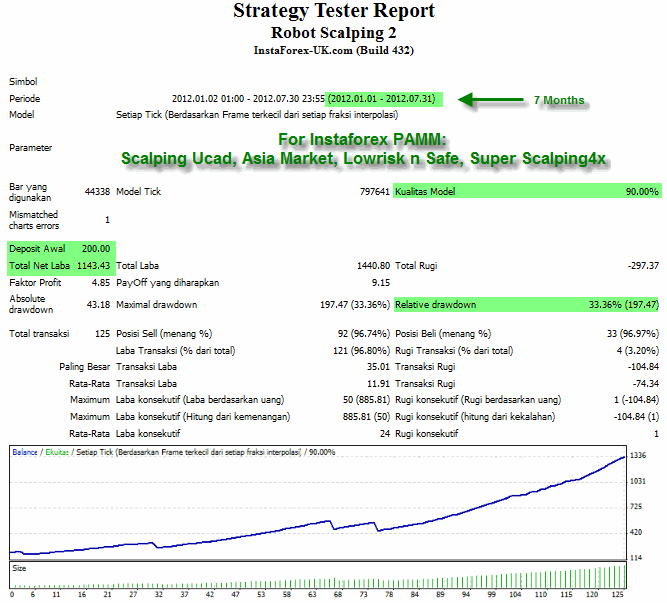Screen dimensions: 667x603
Task: Click the 'Simbol' label
Action: [23, 82]
